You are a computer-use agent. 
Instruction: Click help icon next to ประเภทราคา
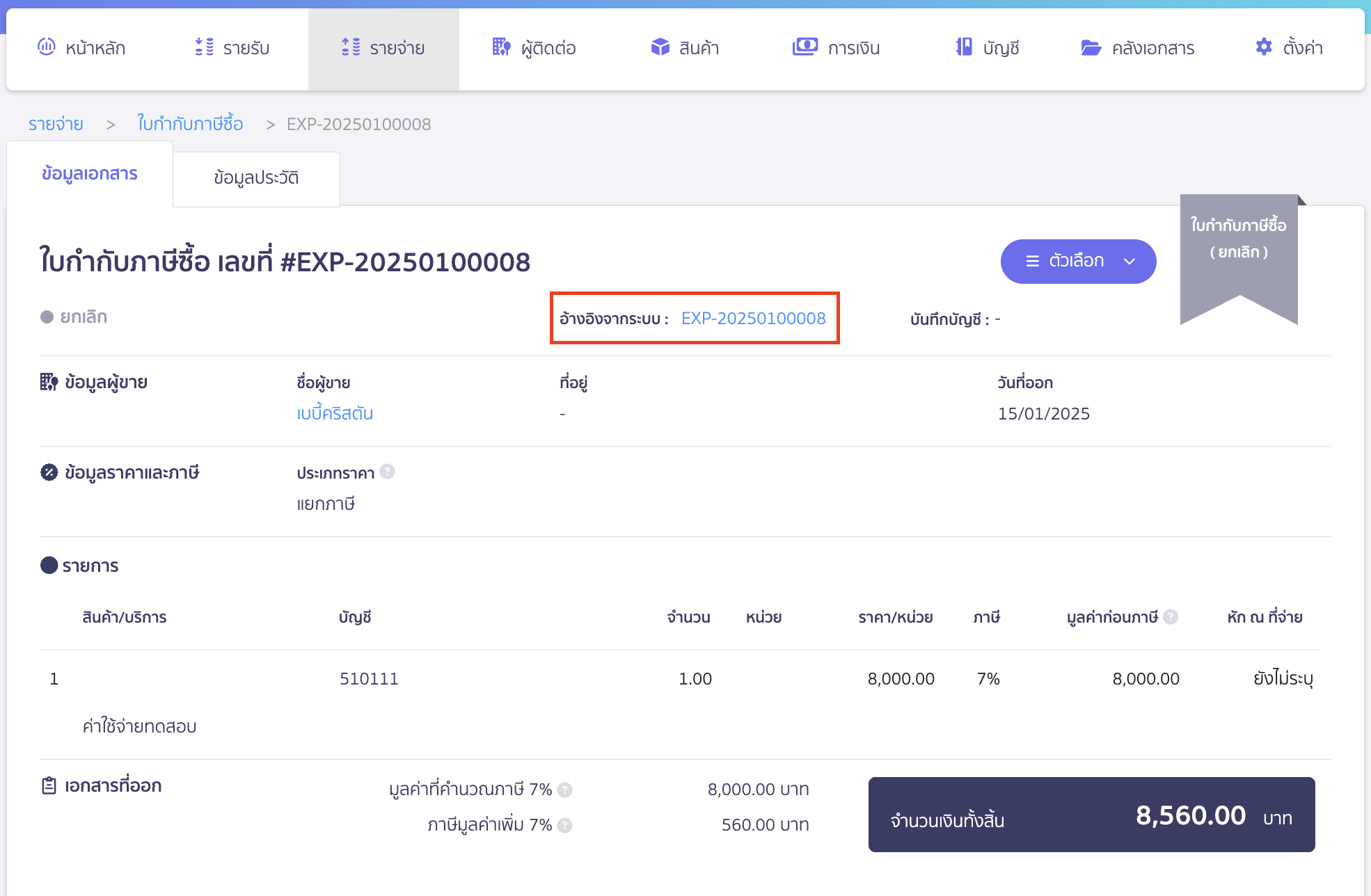click(388, 472)
